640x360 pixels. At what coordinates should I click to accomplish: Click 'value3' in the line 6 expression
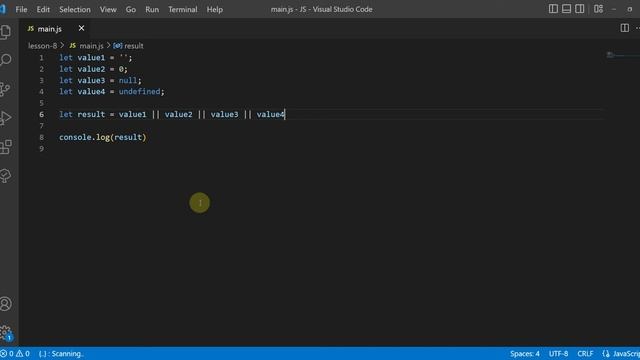tap(224, 114)
